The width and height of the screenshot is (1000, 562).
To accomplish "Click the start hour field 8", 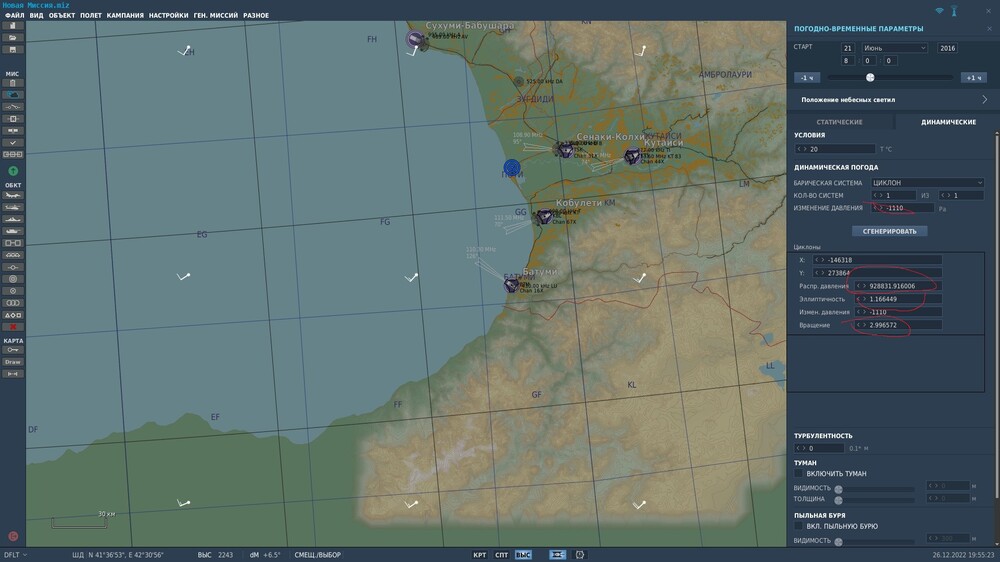I will (848, 61).
